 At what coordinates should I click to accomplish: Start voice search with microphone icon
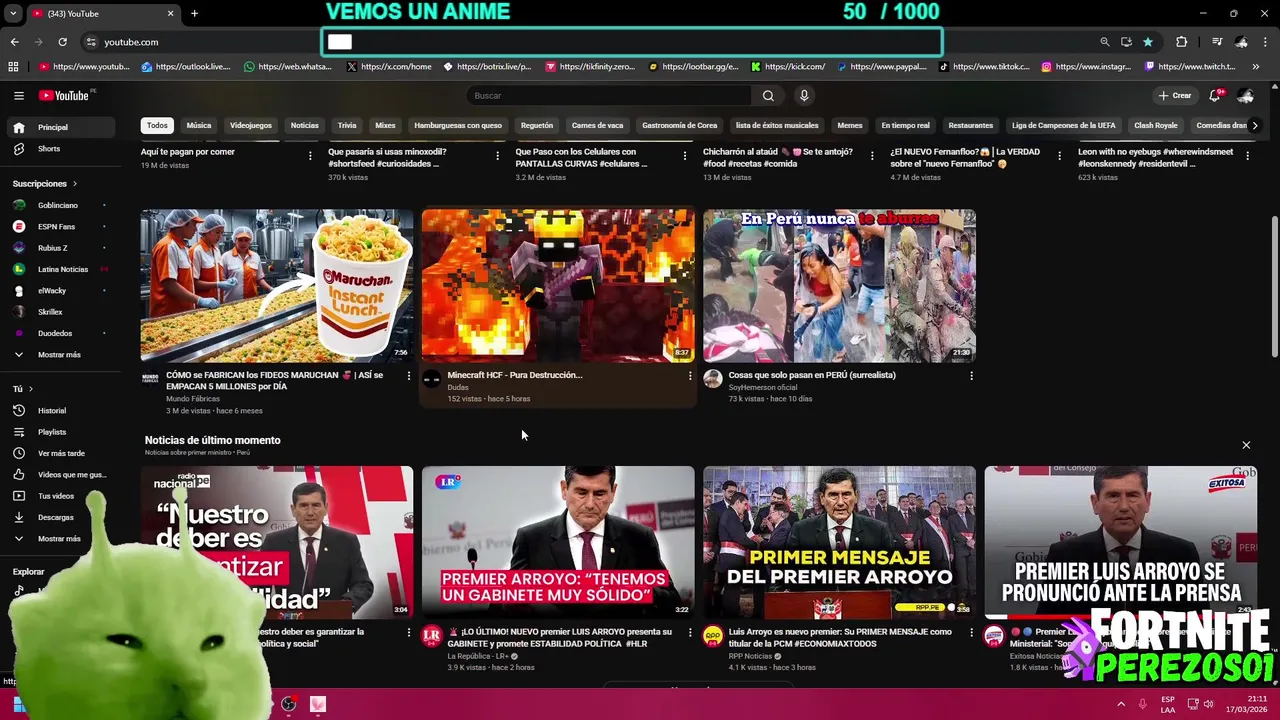tap(803, 95)
